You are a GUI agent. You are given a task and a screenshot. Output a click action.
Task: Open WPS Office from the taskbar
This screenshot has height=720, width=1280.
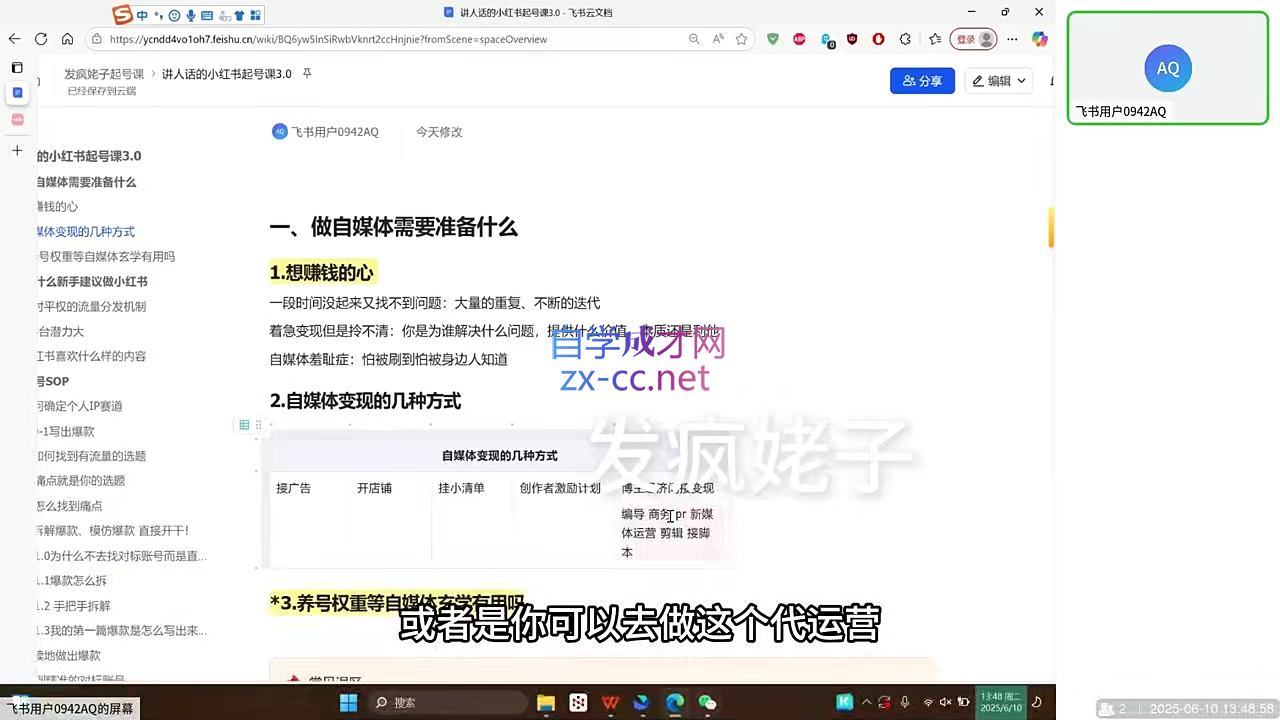tap(610, 703)
